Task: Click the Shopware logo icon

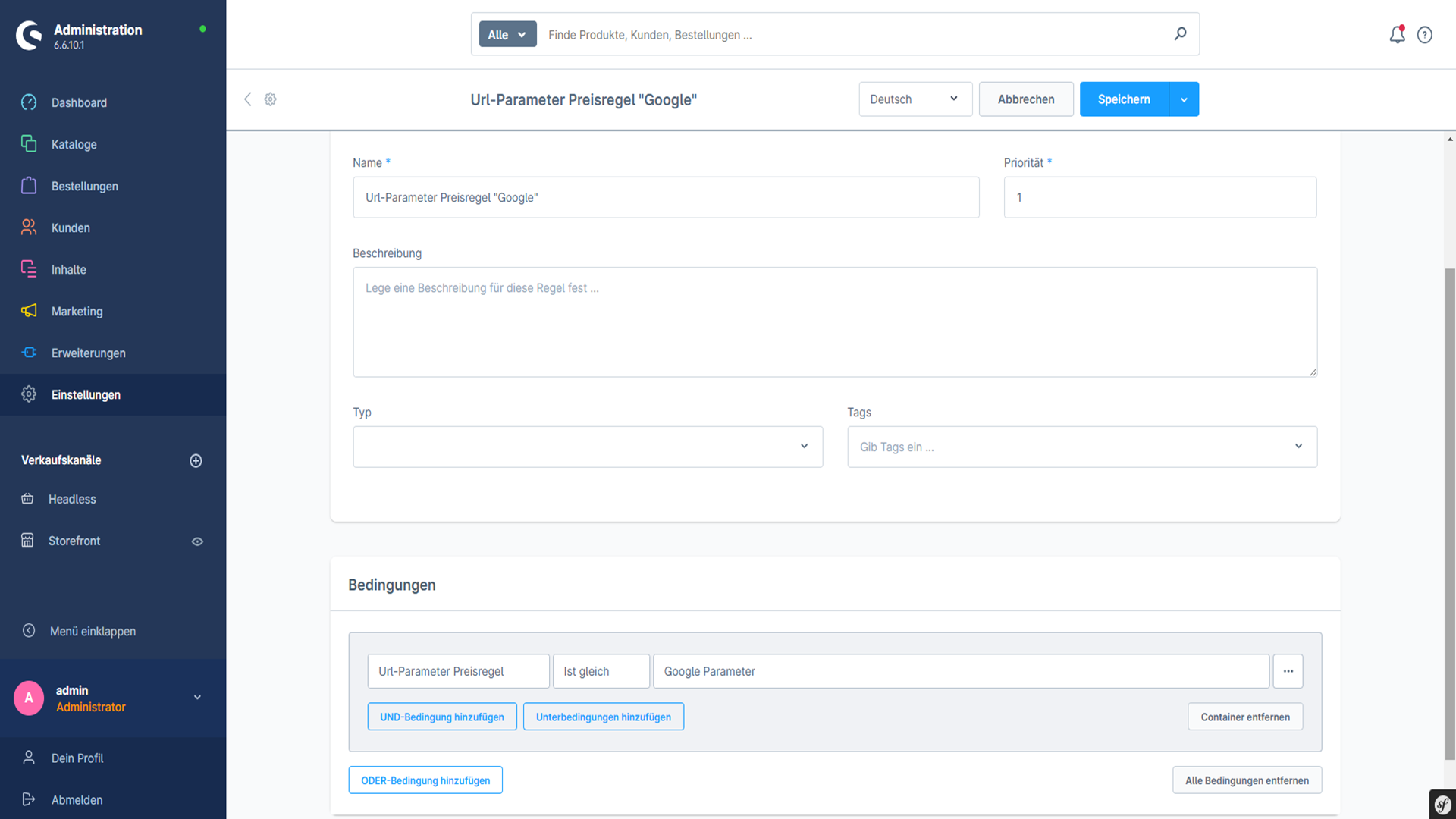Action: pos(29,36)
